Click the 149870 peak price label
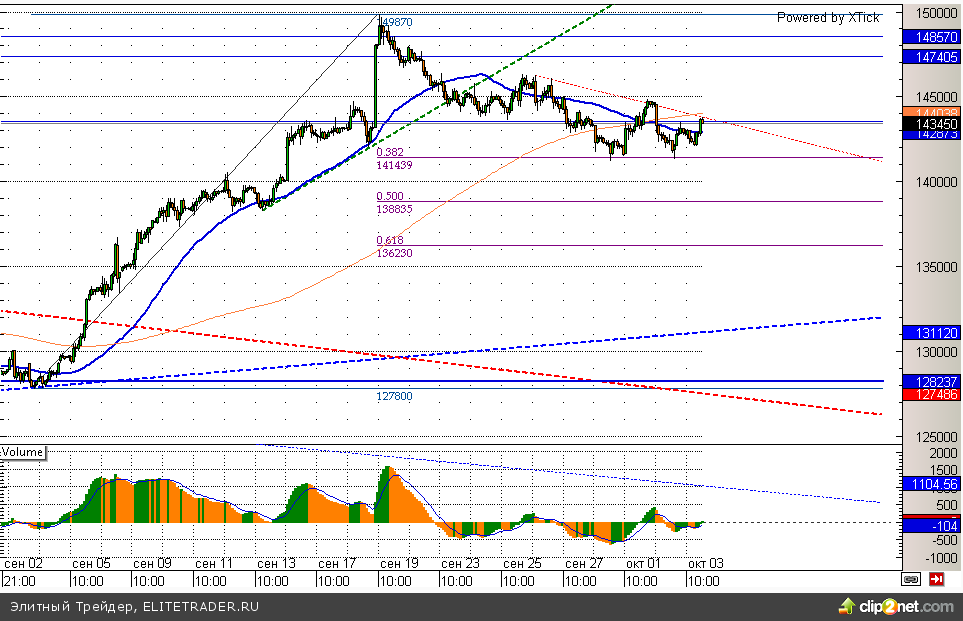Image resolution: width=963 pixels, height=621 pixels. click(x=395, y=21)
